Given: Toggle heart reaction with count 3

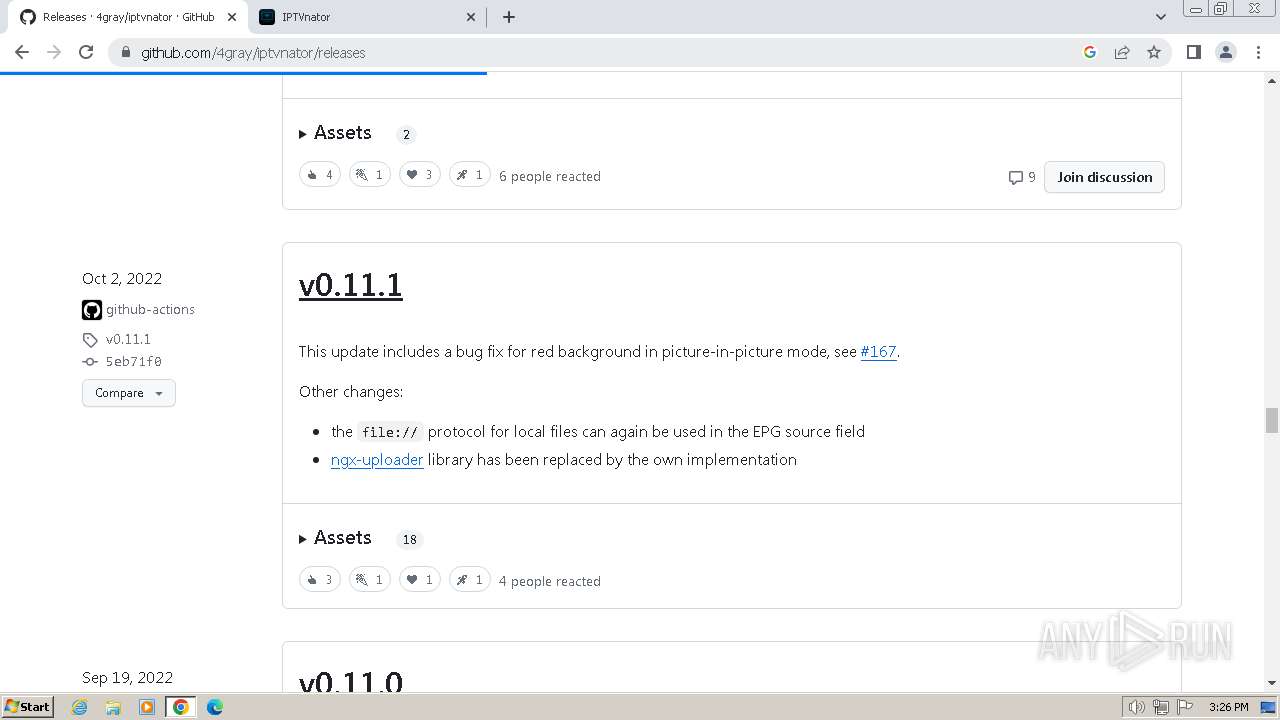Looking at the screenshot, I should tap(420, 175).
